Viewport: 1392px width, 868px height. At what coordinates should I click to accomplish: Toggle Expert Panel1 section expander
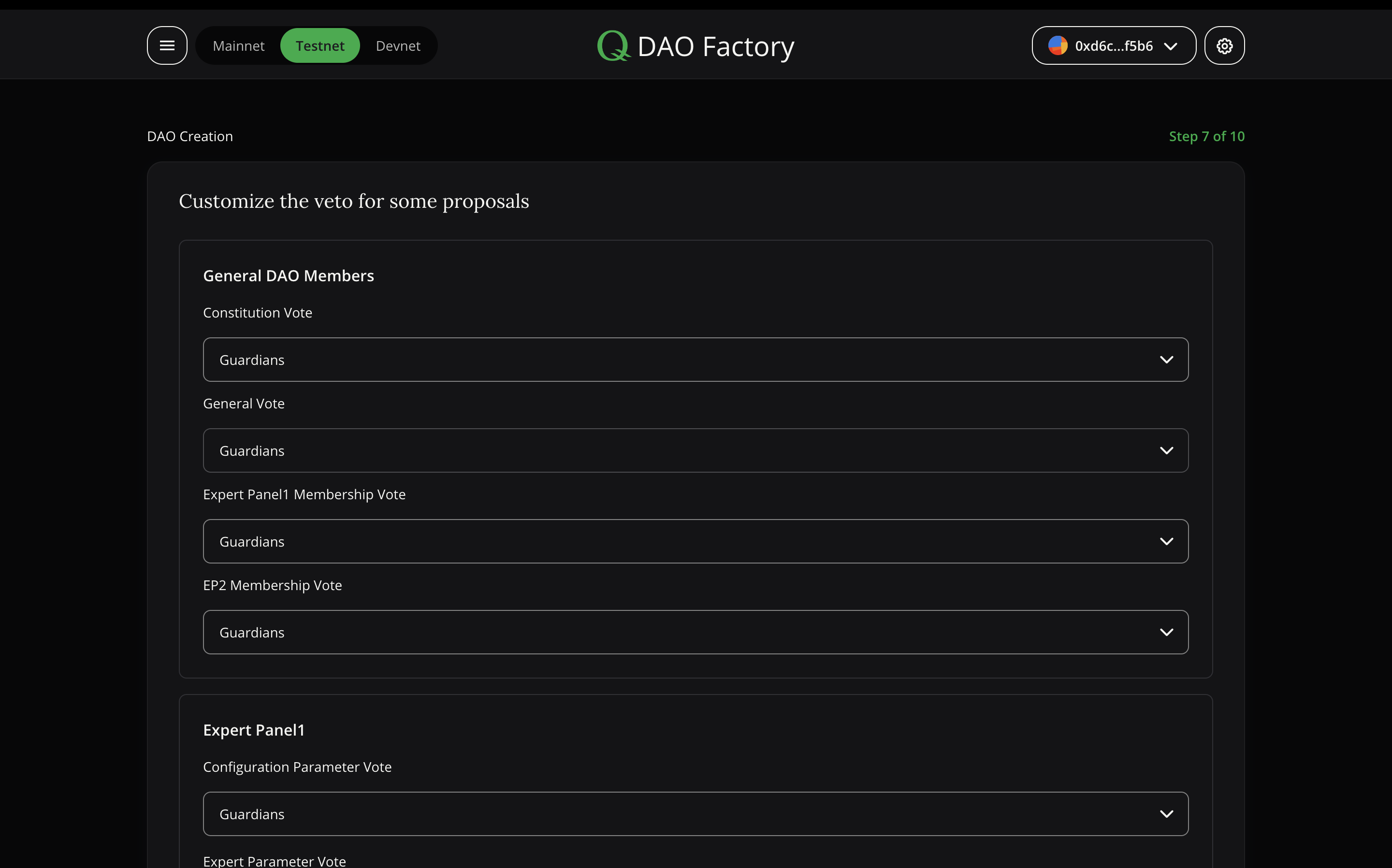pyautogui.click(x=253, y=729)
